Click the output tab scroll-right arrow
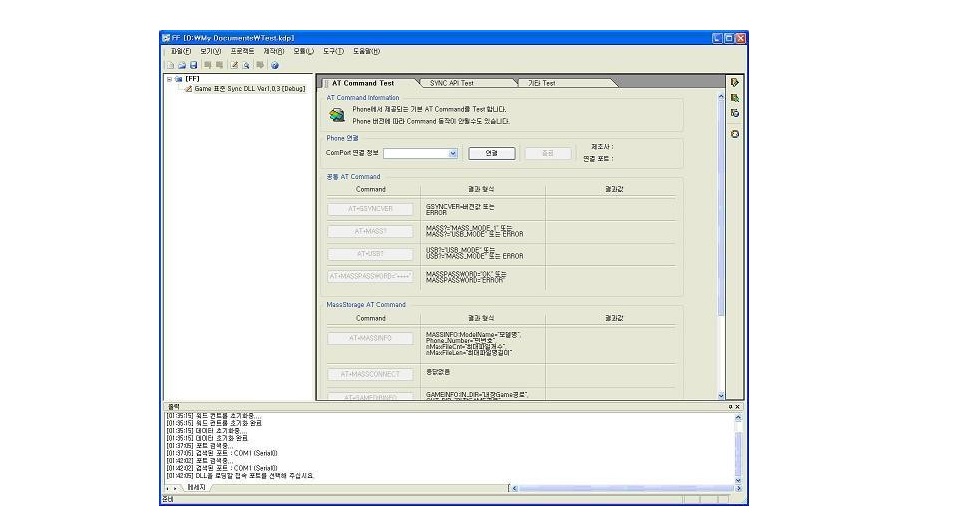Image resolution: width=977 pixels, height=529 pixels. [175, 488]
